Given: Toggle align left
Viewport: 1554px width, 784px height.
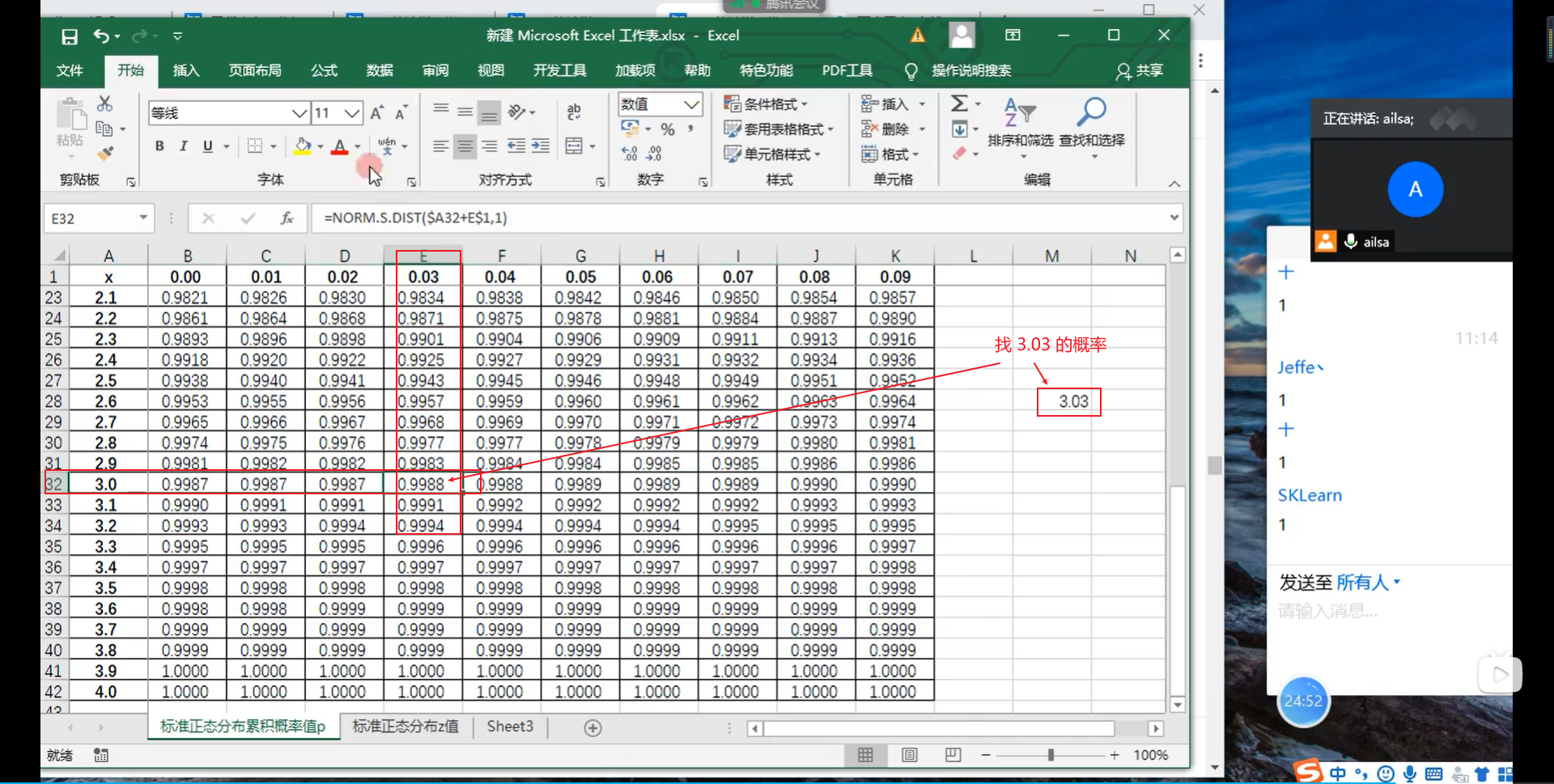Looking at the screenshot, I should coord(440,146).
